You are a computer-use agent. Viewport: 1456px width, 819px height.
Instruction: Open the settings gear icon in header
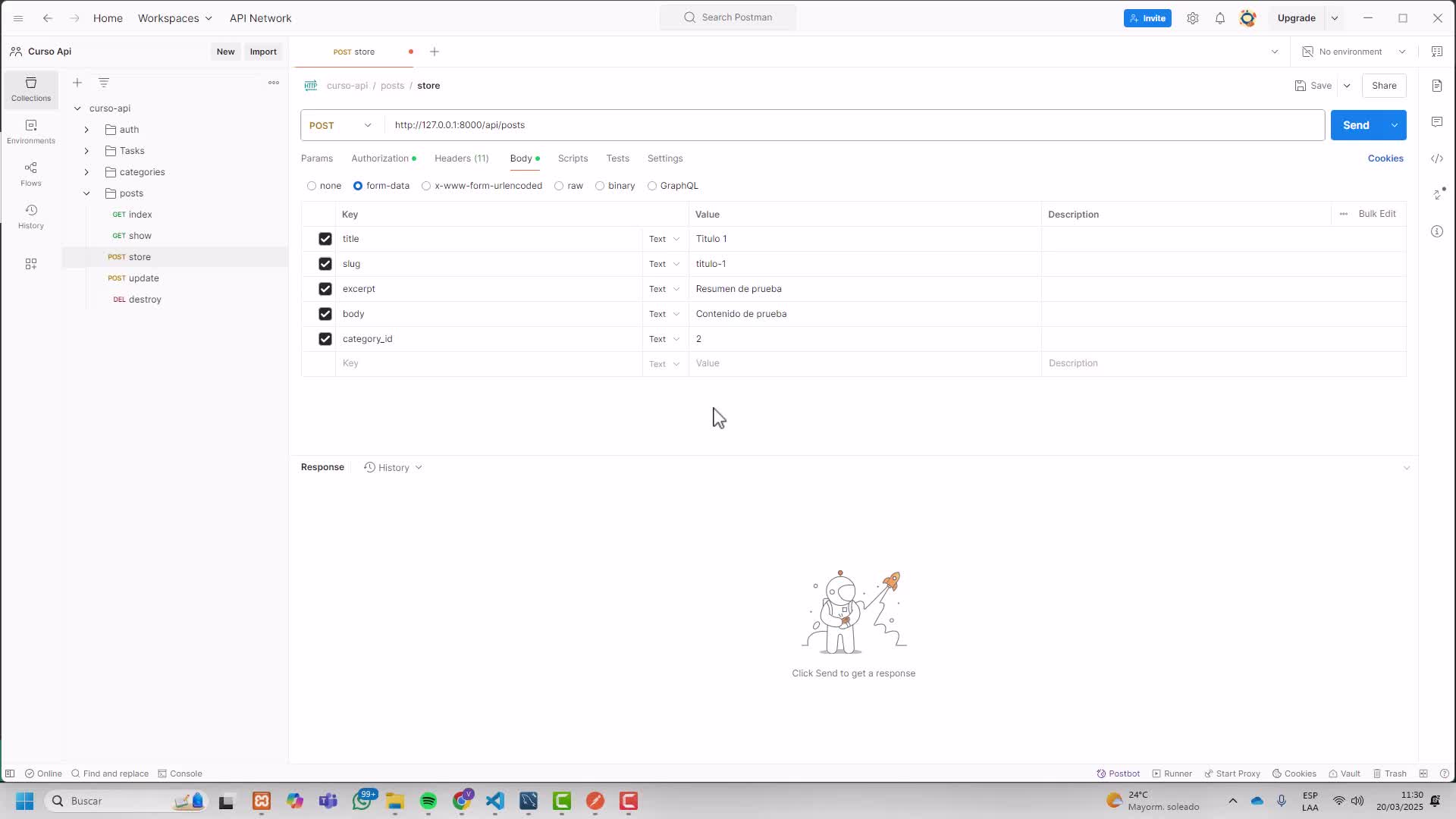point(1193,18)
